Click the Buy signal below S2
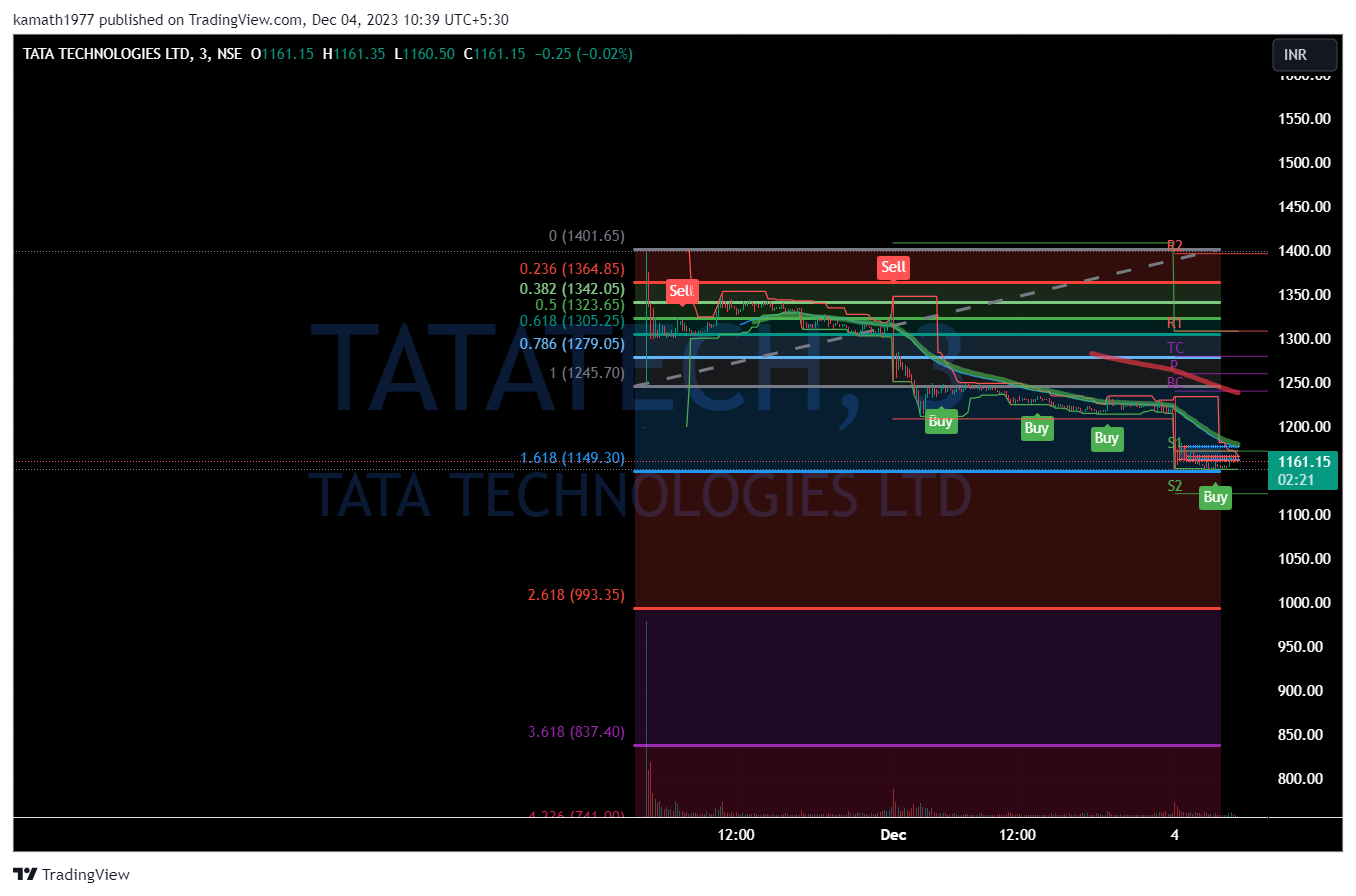The image size is (1356, 896). point(1215,497)
